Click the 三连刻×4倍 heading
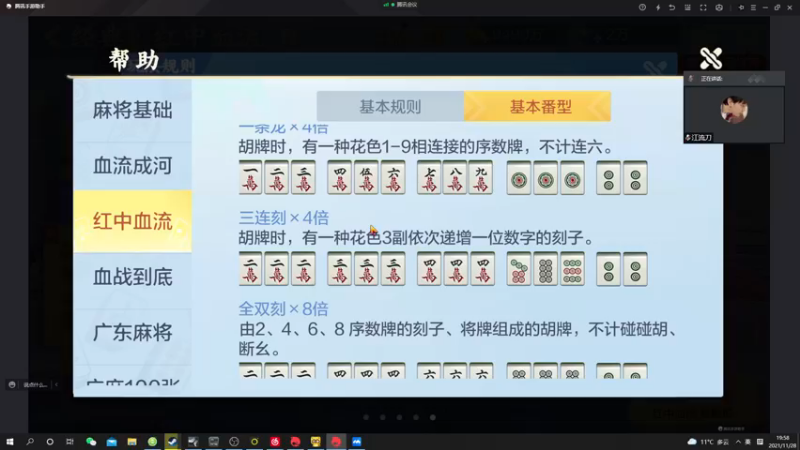The image size is (800, 450). (x=284, y=218)
